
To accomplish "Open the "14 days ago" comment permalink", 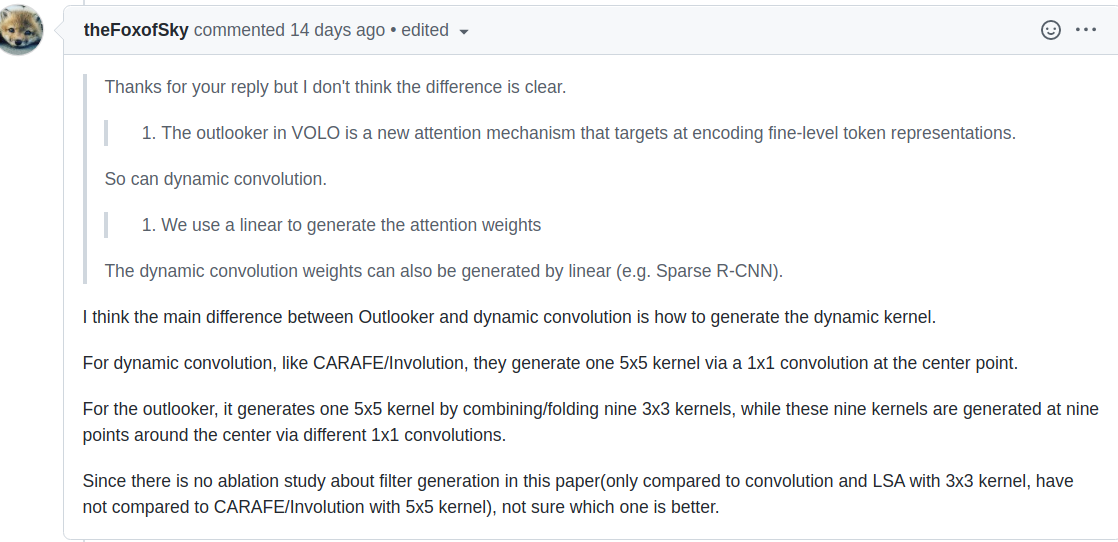I will pos(337,30).
